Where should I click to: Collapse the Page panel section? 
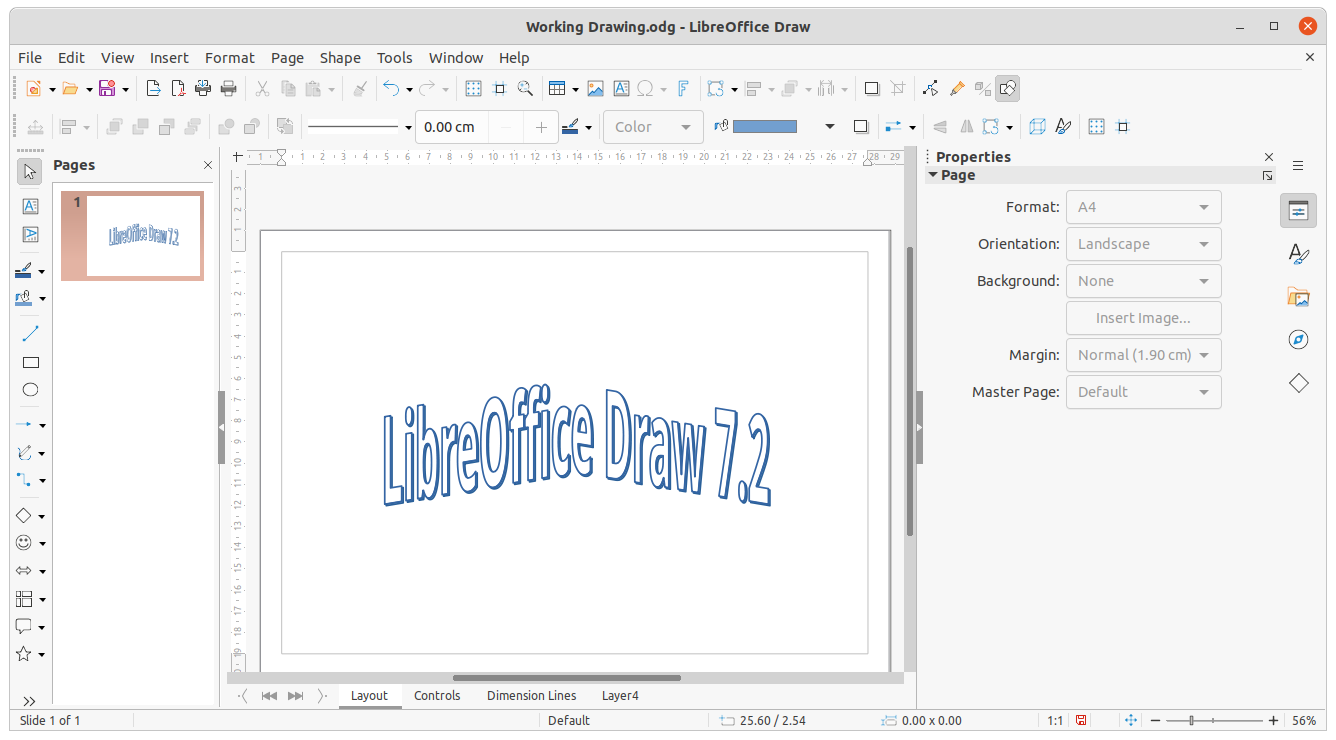click(x=932, y=175)
